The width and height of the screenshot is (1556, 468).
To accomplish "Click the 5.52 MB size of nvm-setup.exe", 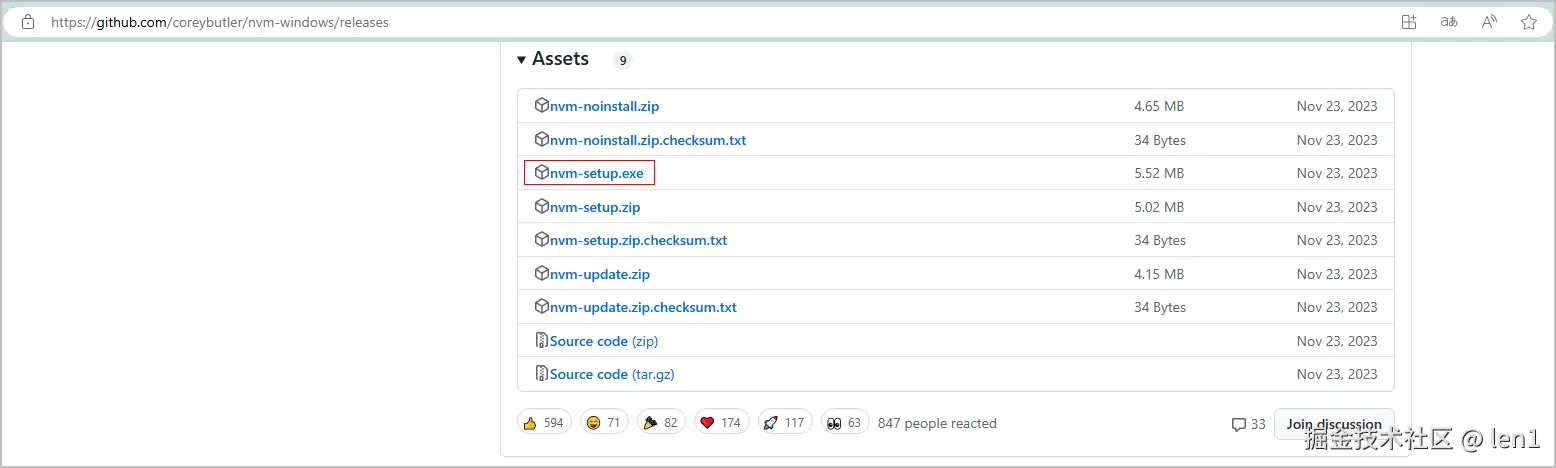I will (x=1159, y=173).
